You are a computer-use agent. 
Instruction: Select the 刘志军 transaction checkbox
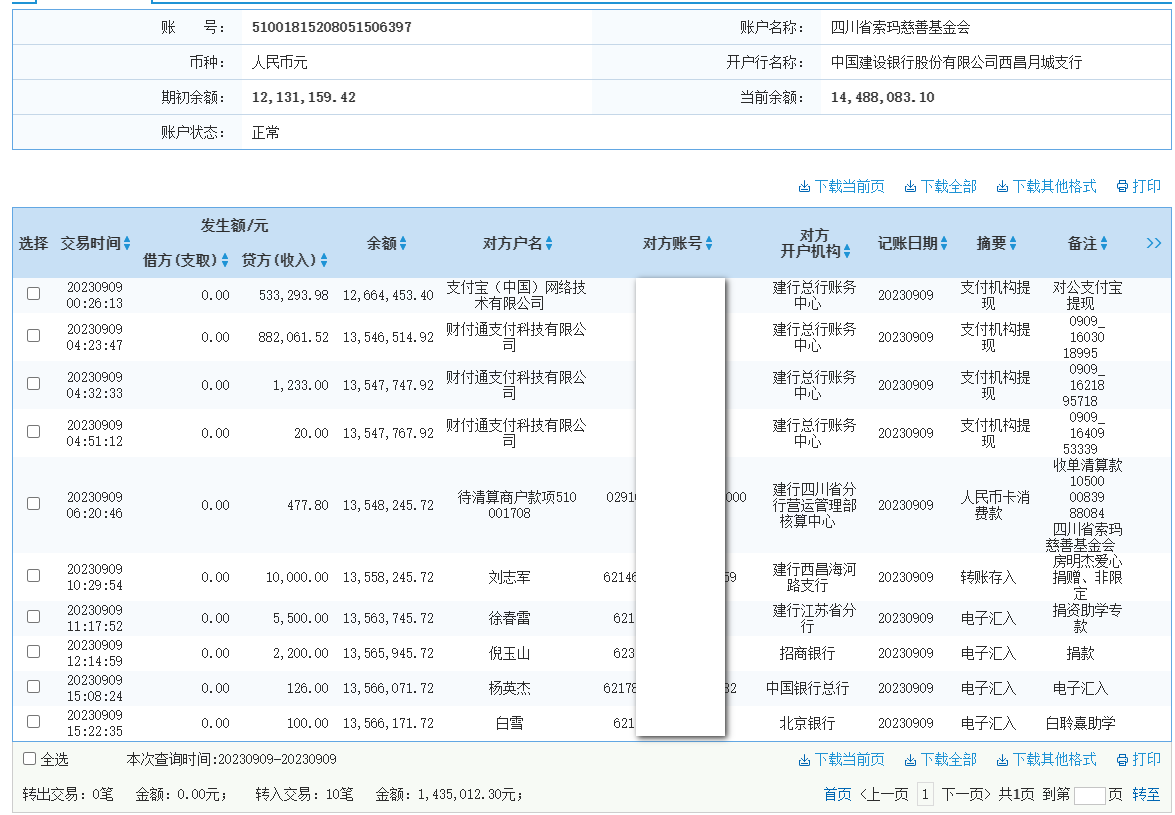pos(34,575)
